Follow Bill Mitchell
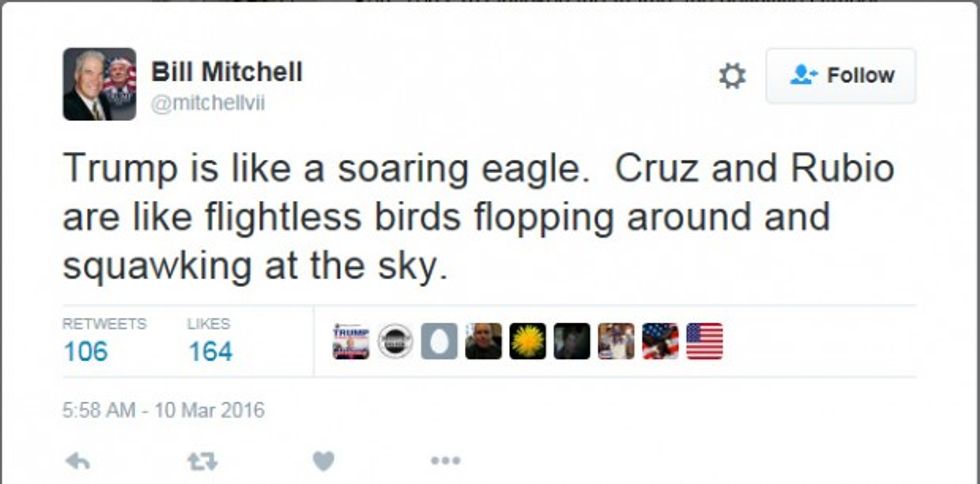The width and height of the screenshot is (980, 484). 841,76
